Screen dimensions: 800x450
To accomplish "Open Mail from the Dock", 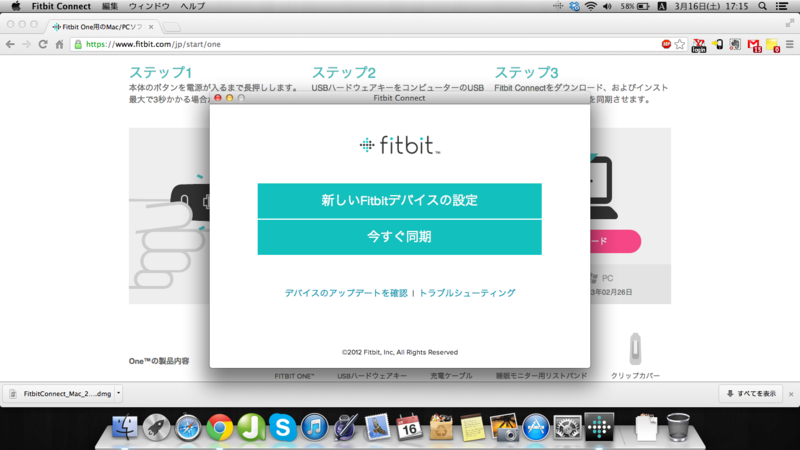I will (378, 427).
